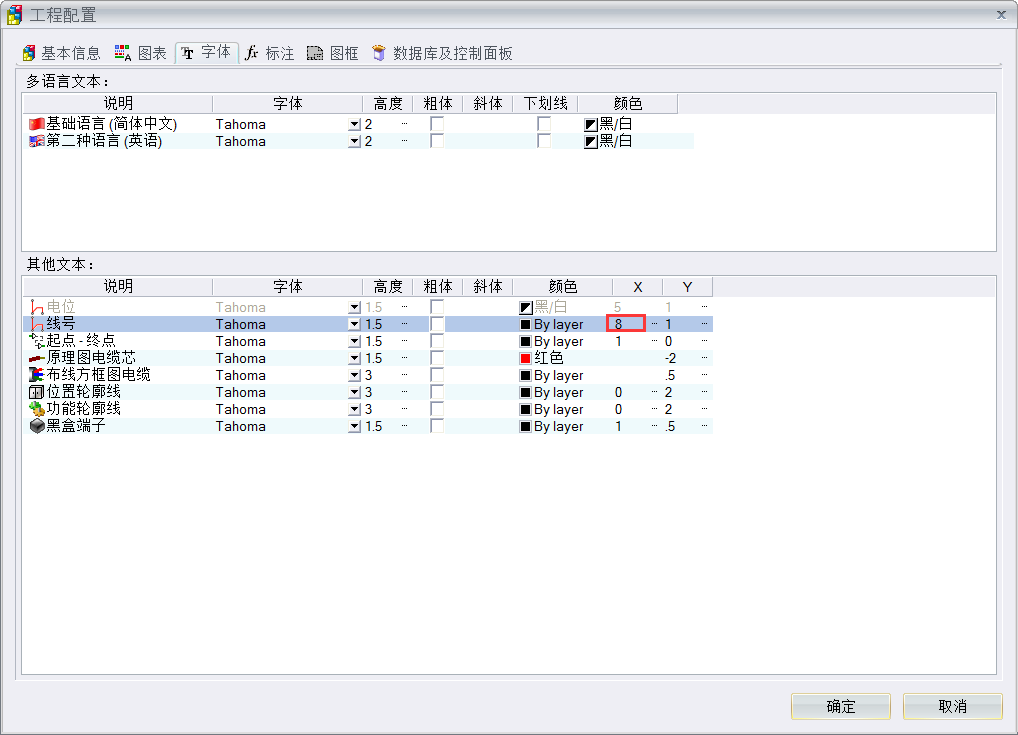Click the Chinese flag icon for 基础语言

(x=36, y=123)
